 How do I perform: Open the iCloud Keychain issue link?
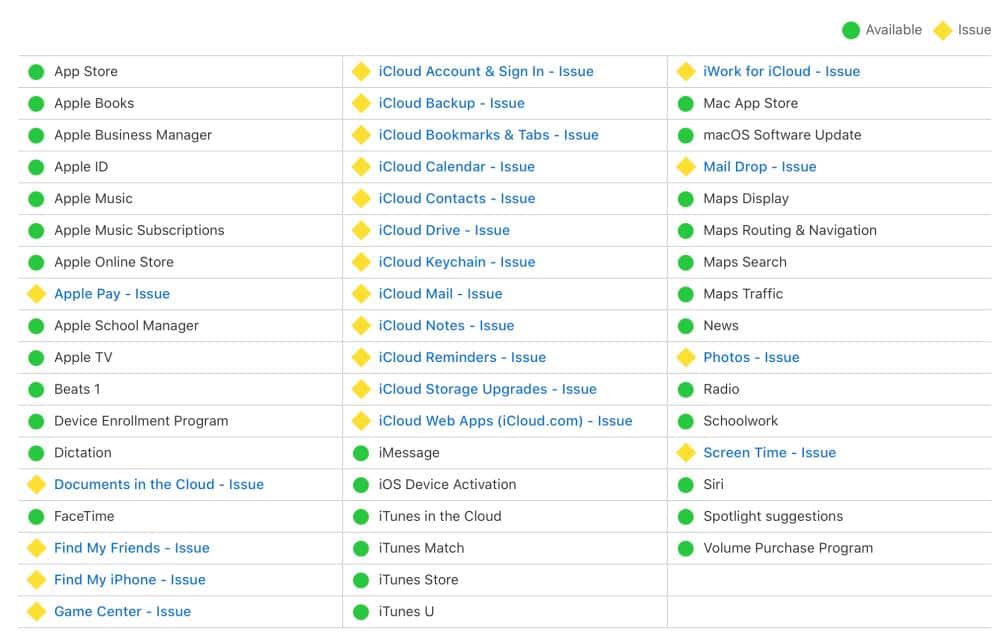[x=456, y=262]
